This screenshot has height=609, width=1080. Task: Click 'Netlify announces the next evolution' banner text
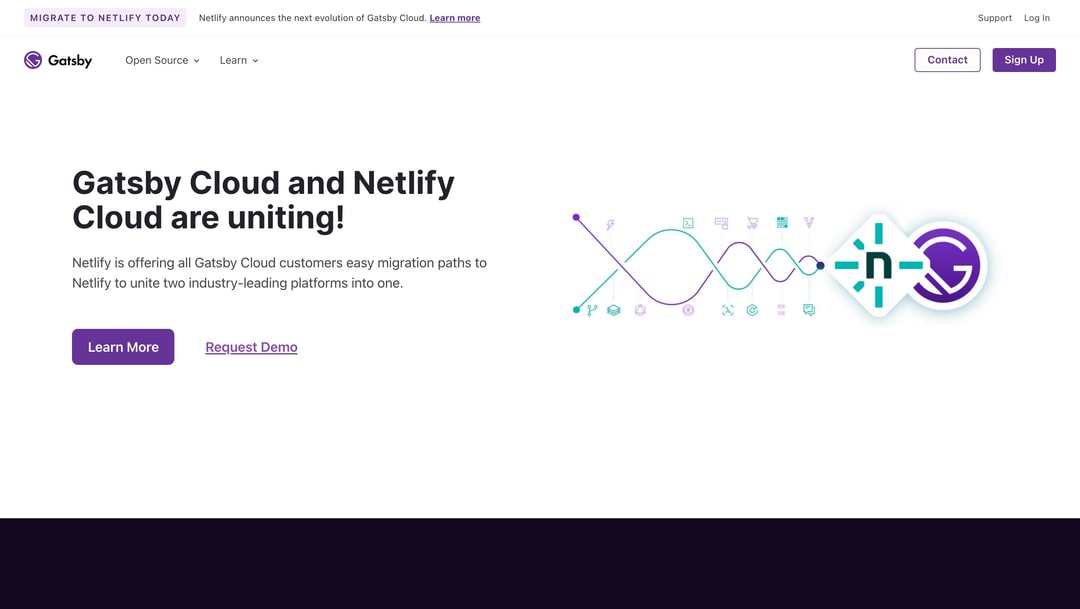313,18
